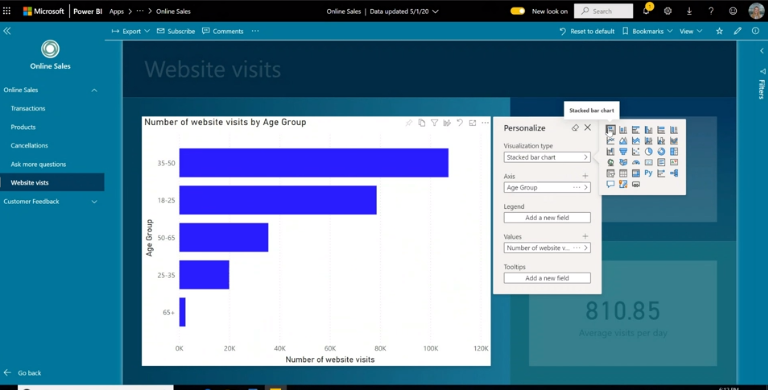Click the 35-50 age group bar

[313, 163]
